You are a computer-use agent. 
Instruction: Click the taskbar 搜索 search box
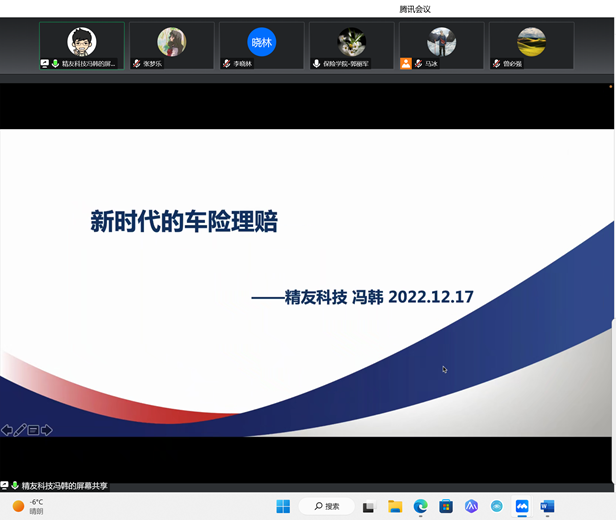(x=327, y=506)
